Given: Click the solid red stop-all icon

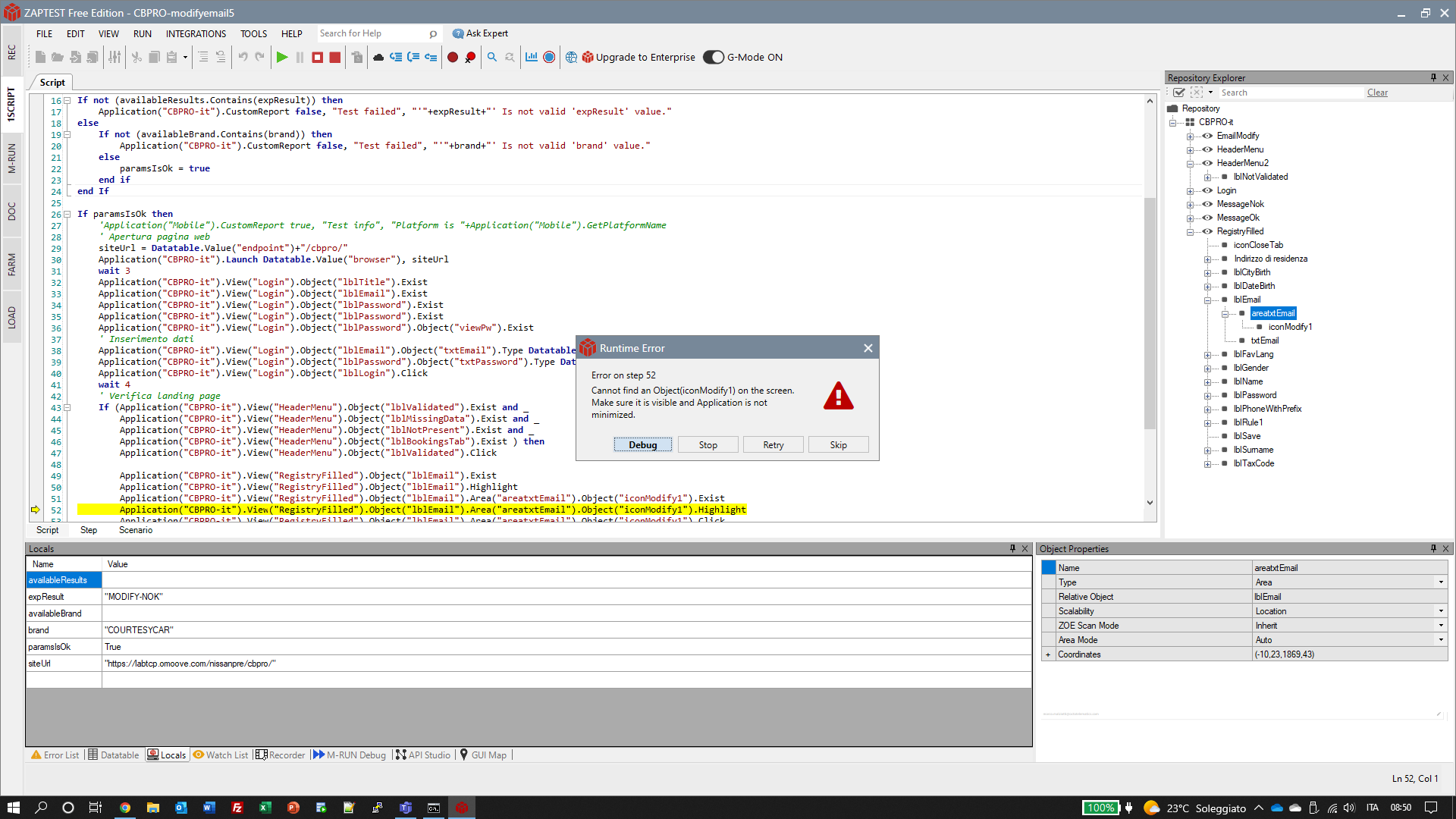Looking at the screenshot, I should 334,57.
